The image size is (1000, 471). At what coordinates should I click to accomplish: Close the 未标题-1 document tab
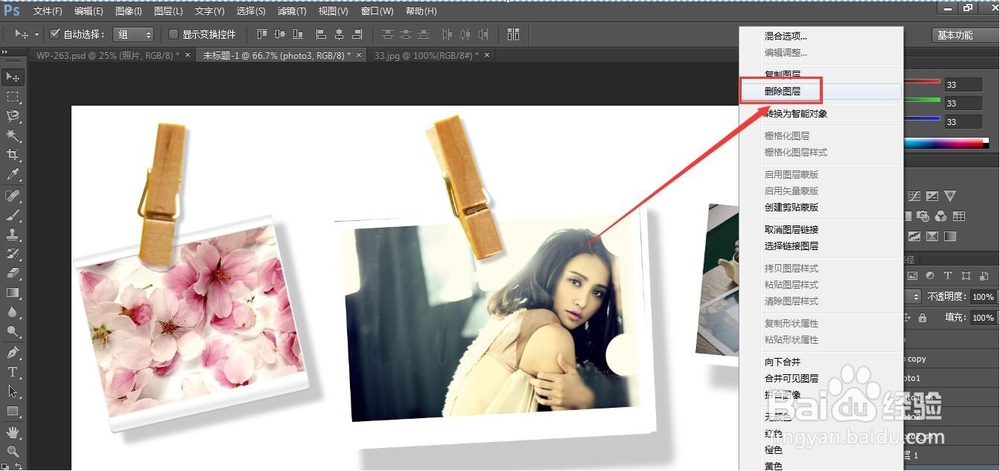[359, 55]
